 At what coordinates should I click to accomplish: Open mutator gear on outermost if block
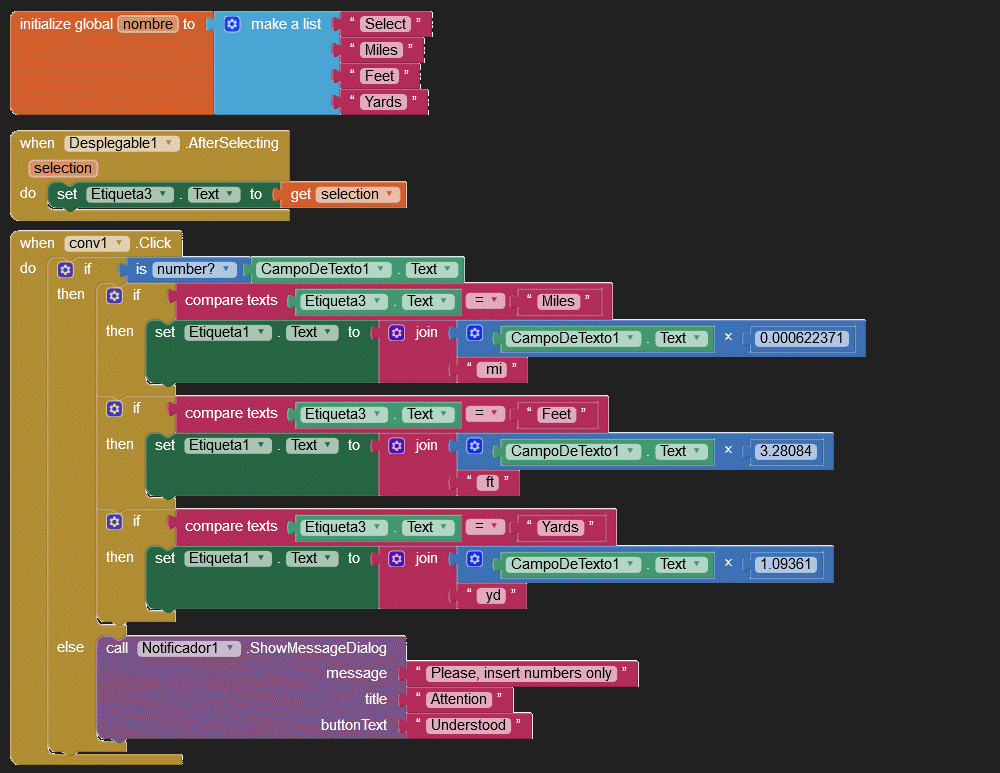click(66, 269)
